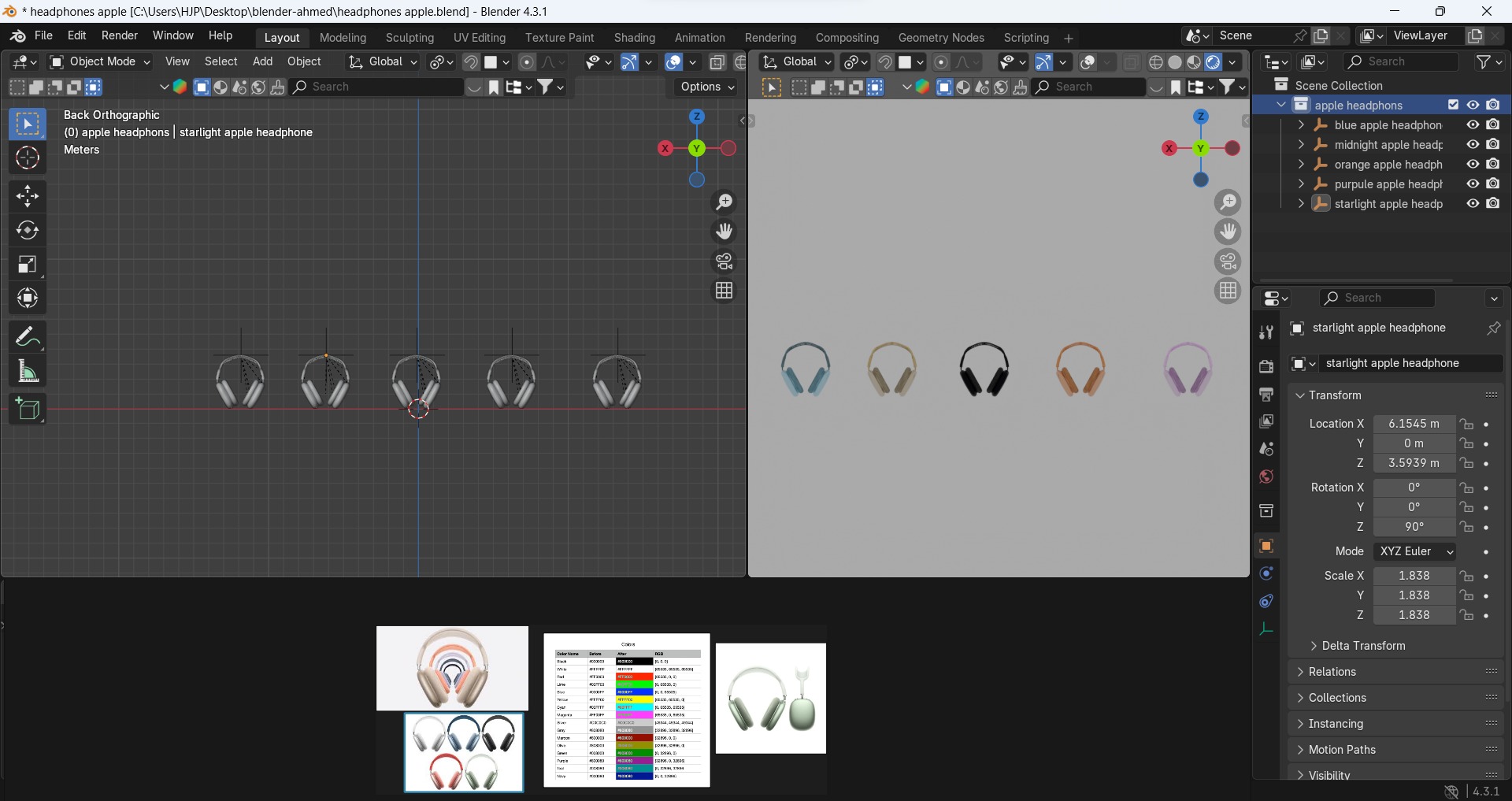
Task: Choose the Move tool
Action: click(28, 196)
